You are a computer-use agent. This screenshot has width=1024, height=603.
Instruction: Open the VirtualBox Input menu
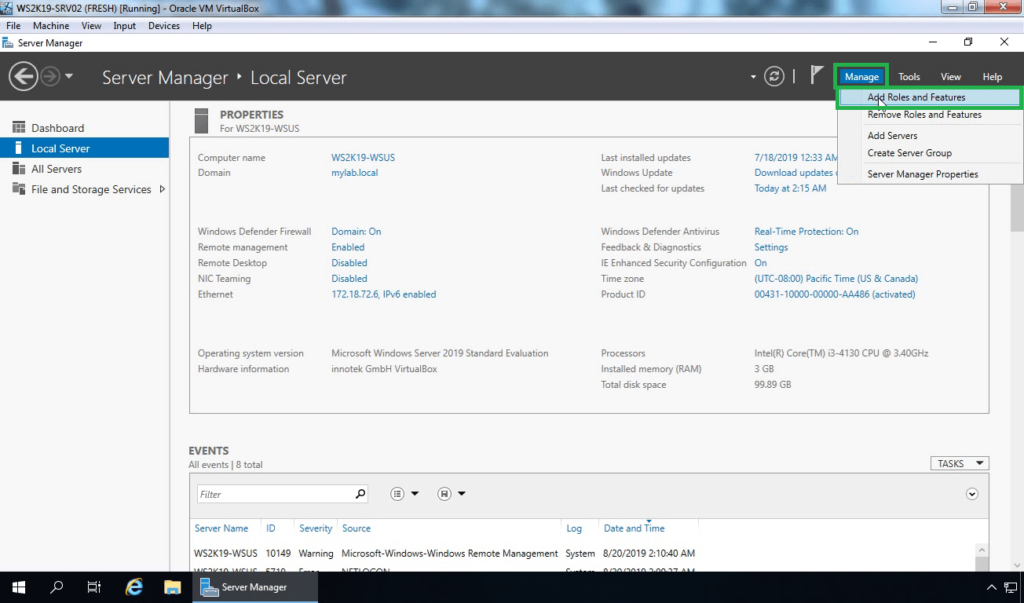click(x=124, y=26)
